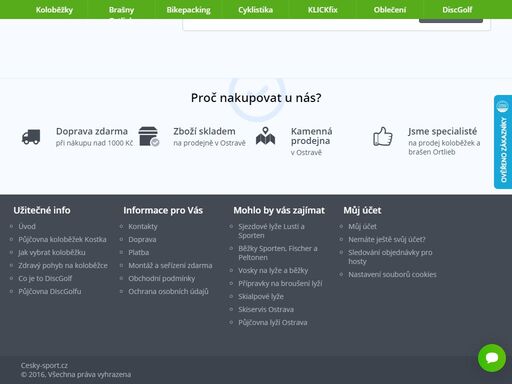Viewport: 512px width, 384px height.
Task: Click the stock box with checkmark icon
Action: tap(149, 136)
